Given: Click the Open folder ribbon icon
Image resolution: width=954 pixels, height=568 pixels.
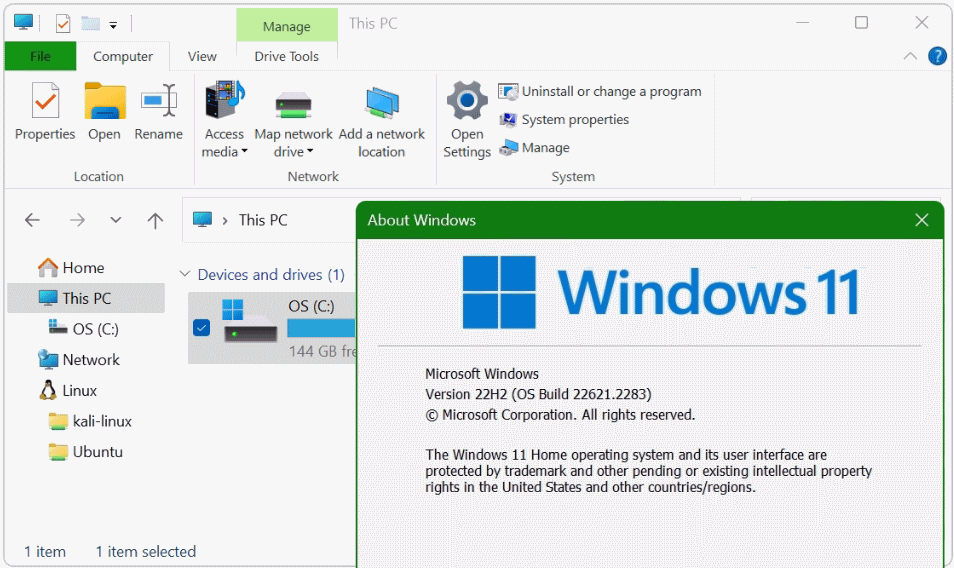Looking at the screenshot, I should [105, 111].
